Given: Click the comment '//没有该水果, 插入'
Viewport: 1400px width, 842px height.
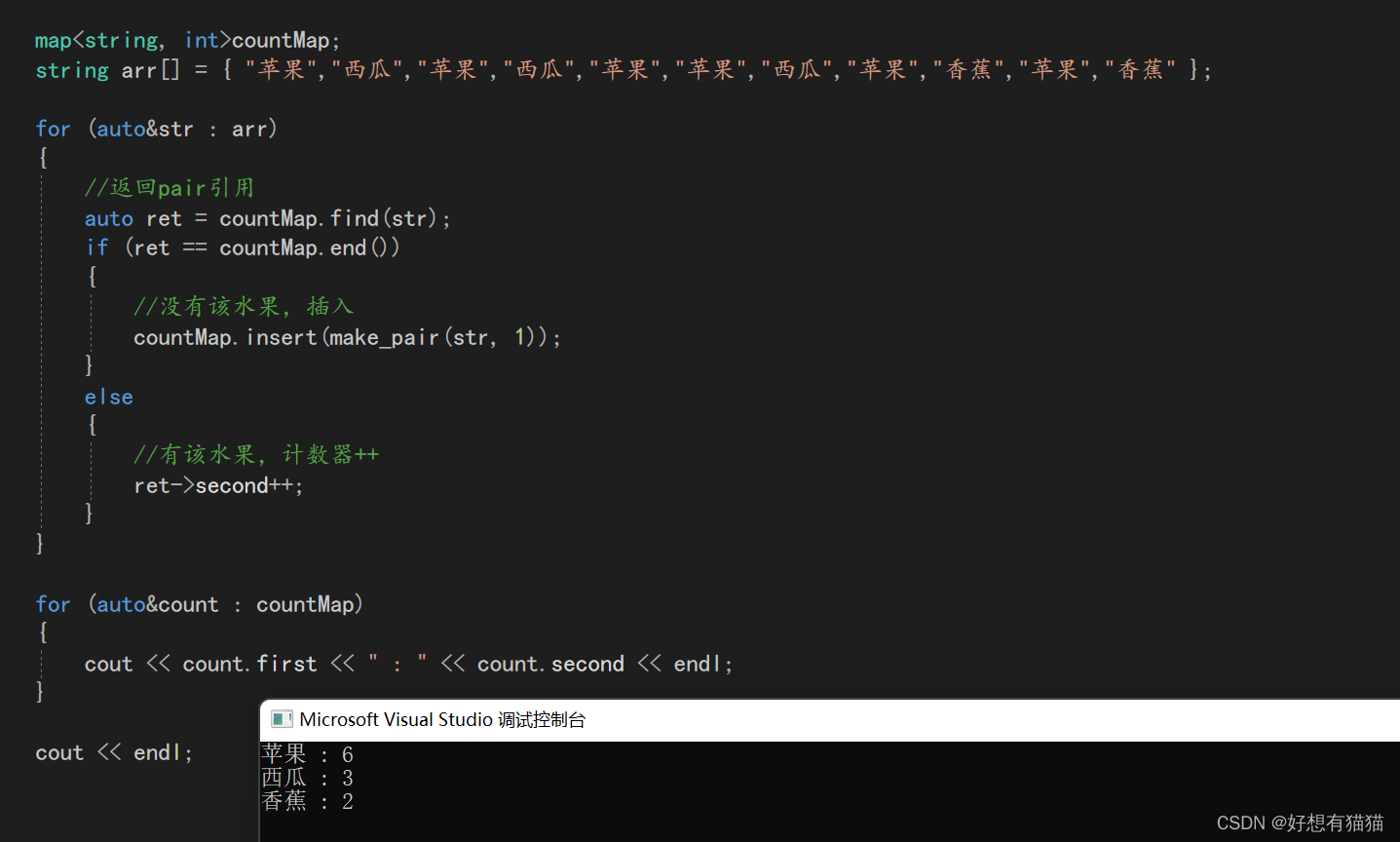Looking at the screenshot, I should [244, 306].
